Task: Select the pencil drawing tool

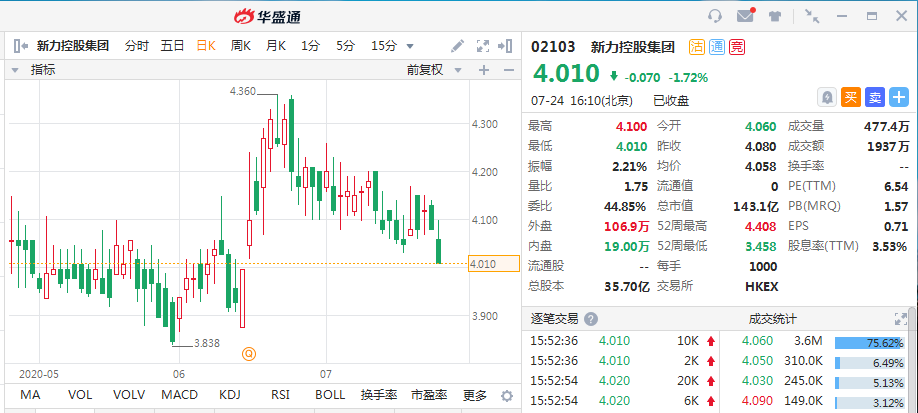Action: point(457,46)
